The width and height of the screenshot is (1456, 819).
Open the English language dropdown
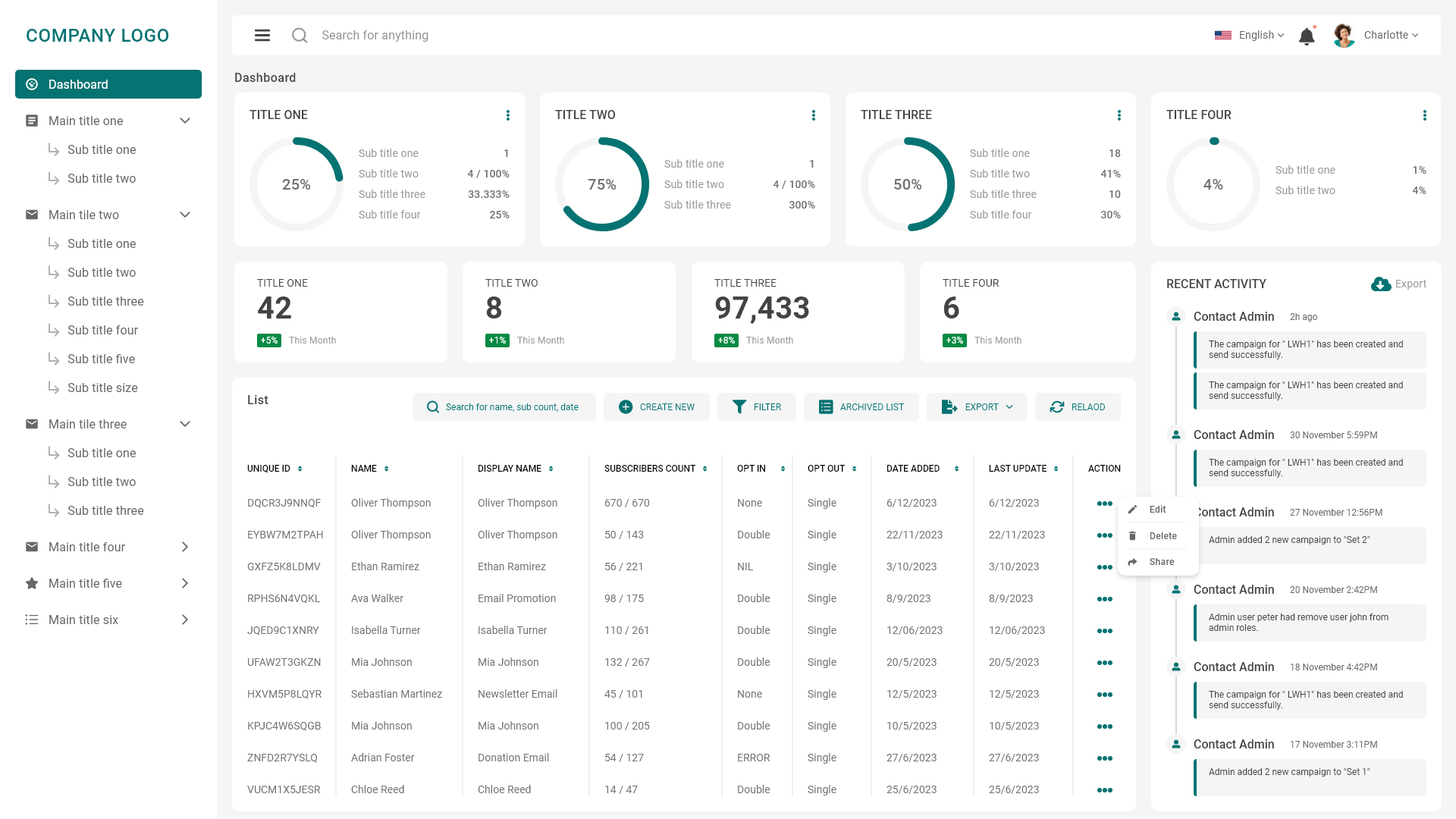(1261, 35)
